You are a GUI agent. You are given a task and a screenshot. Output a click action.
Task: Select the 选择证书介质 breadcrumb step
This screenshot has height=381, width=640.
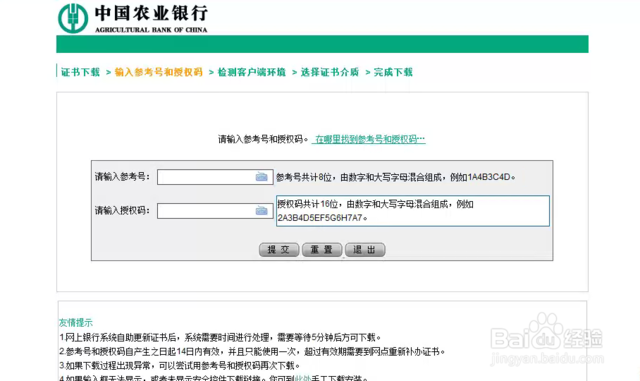pyautogui.click(x=330, y=72)
